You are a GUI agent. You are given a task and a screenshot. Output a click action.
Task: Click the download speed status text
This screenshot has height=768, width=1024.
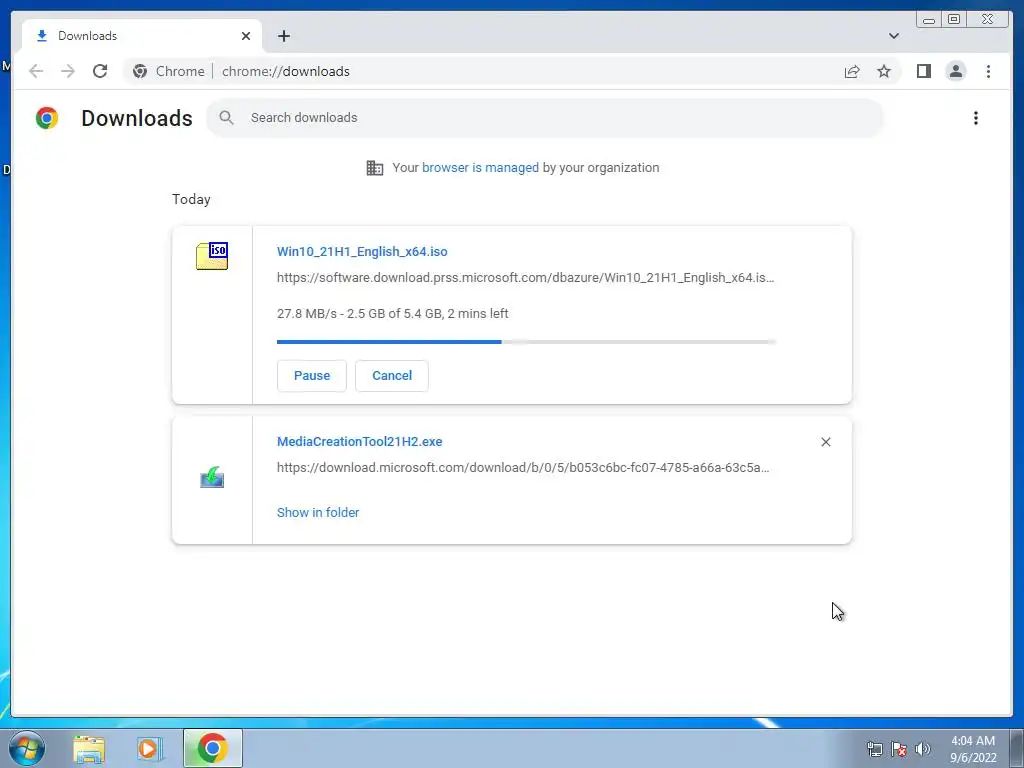click(392, 313)
